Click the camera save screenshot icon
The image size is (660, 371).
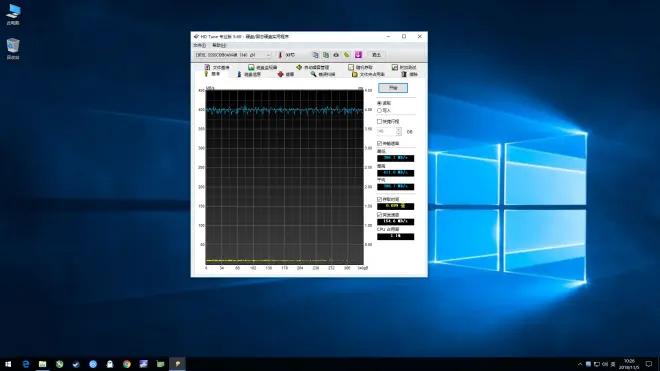point(336,55)
